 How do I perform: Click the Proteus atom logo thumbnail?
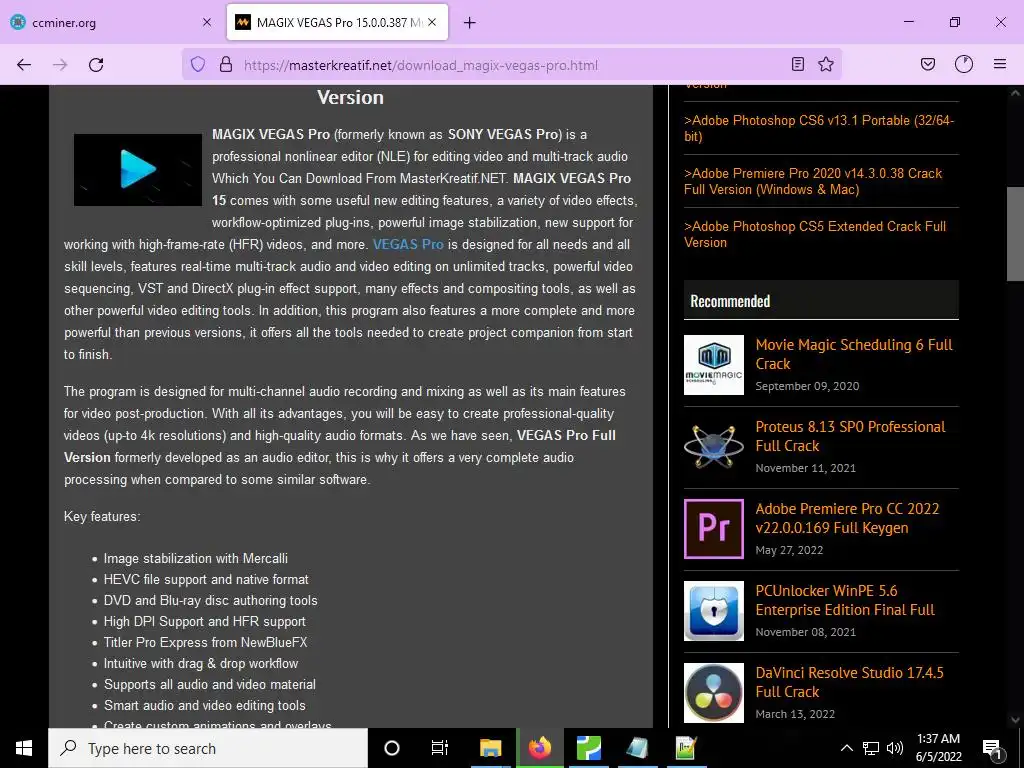point(714,447)
